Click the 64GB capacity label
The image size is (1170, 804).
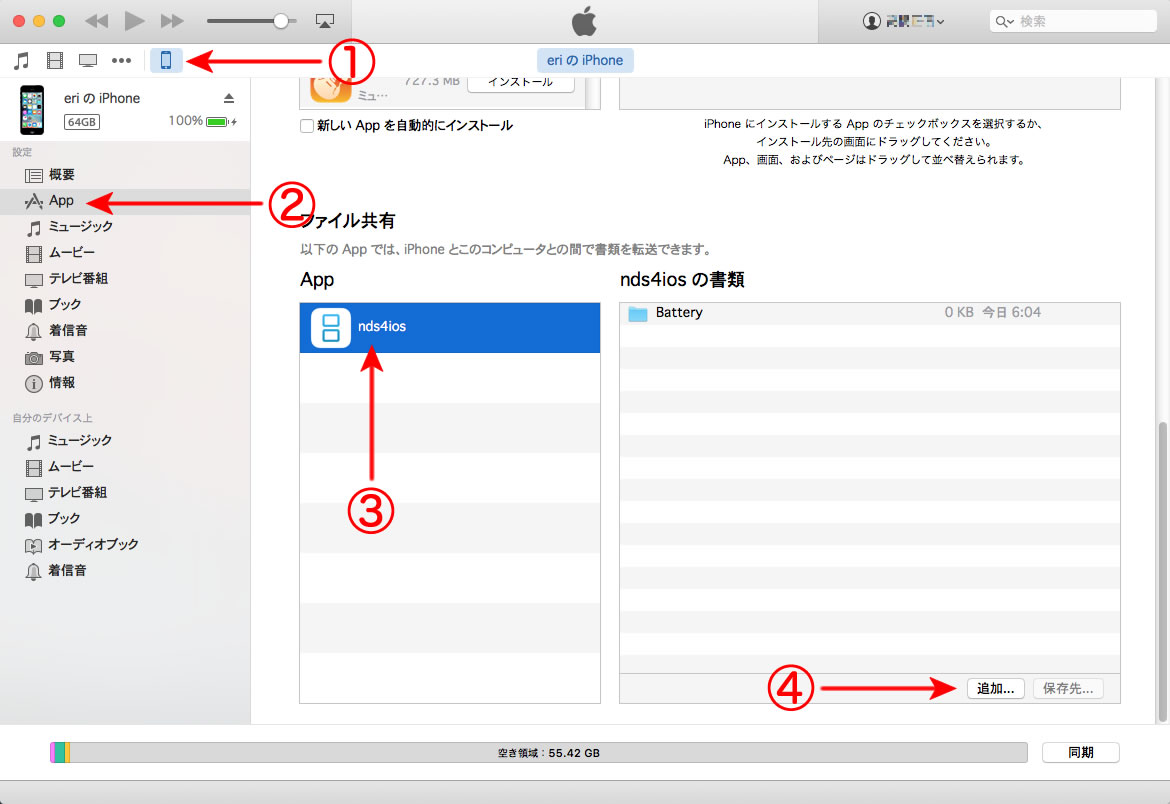pos(81,122)
